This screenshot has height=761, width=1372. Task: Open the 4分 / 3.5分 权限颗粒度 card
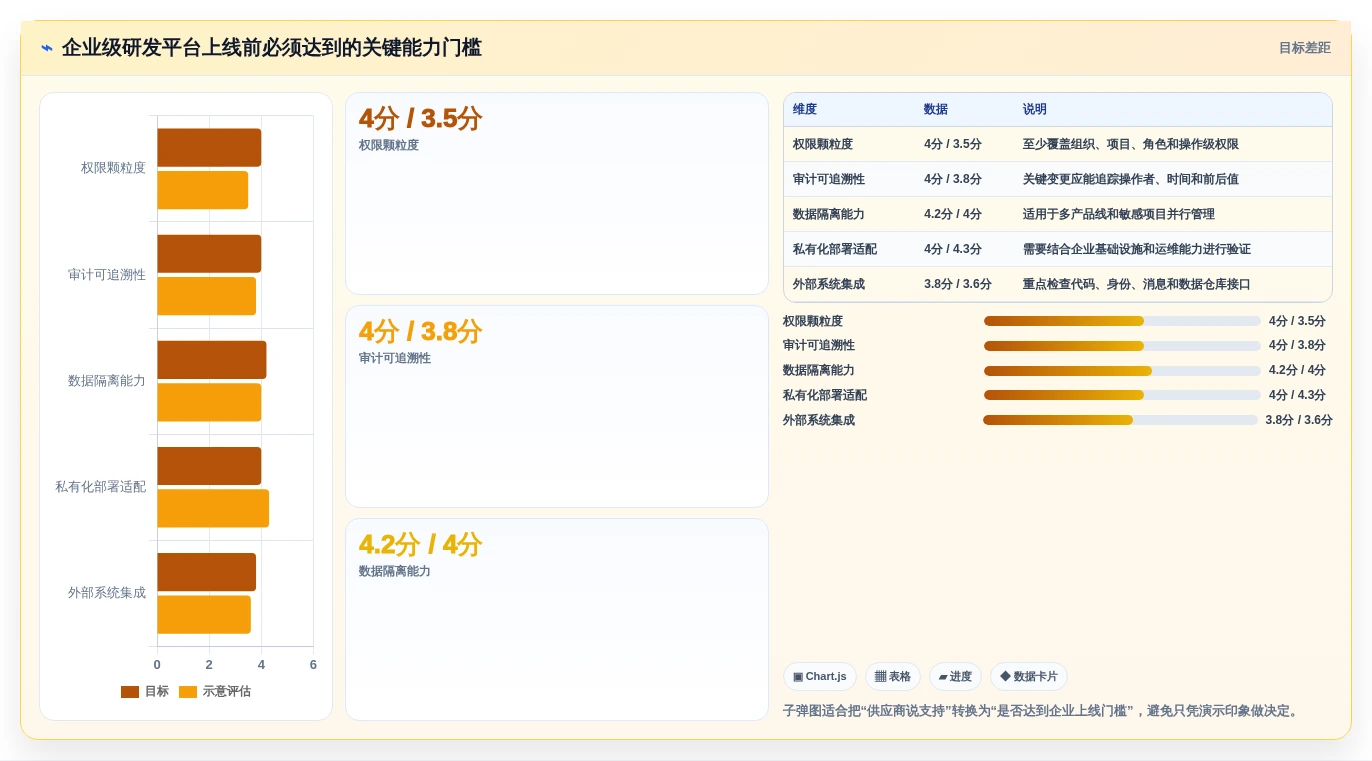pyautogui.click(x=557, y=194)
